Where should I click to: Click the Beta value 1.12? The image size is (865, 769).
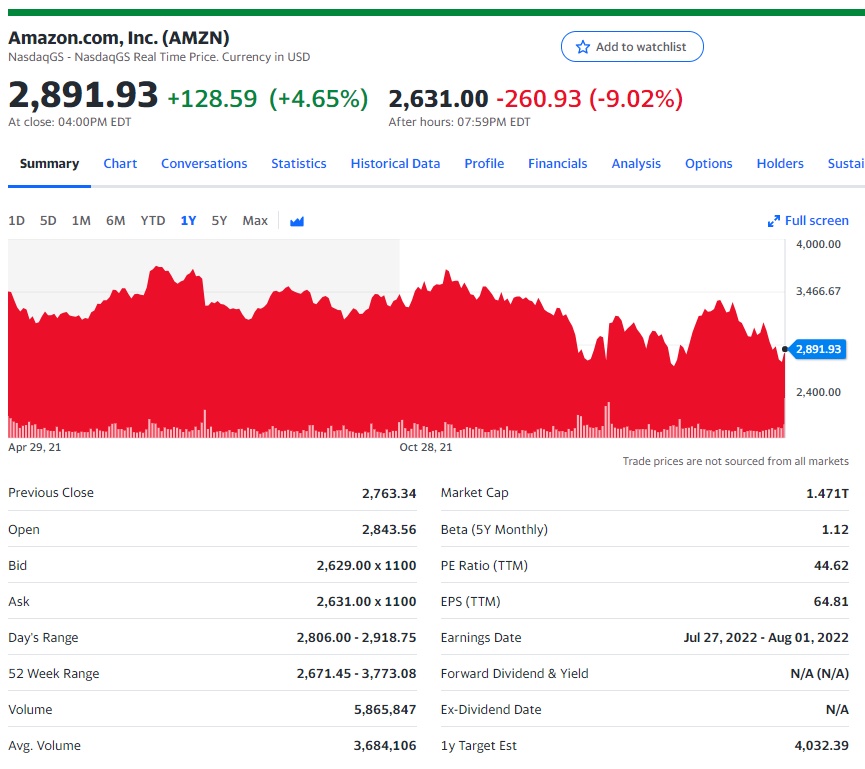(835, 530)
